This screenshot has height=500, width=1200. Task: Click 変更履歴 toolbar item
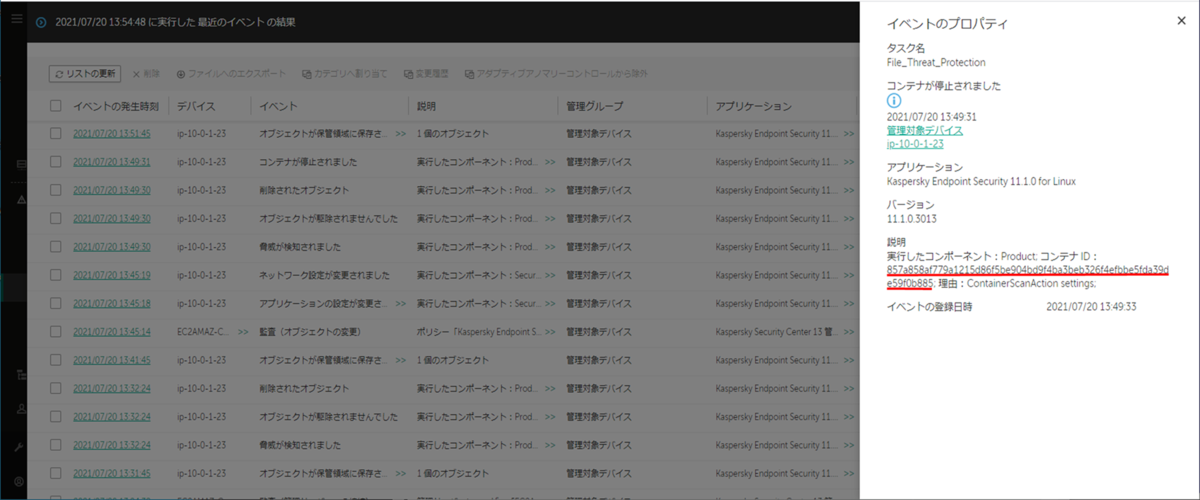428,74
